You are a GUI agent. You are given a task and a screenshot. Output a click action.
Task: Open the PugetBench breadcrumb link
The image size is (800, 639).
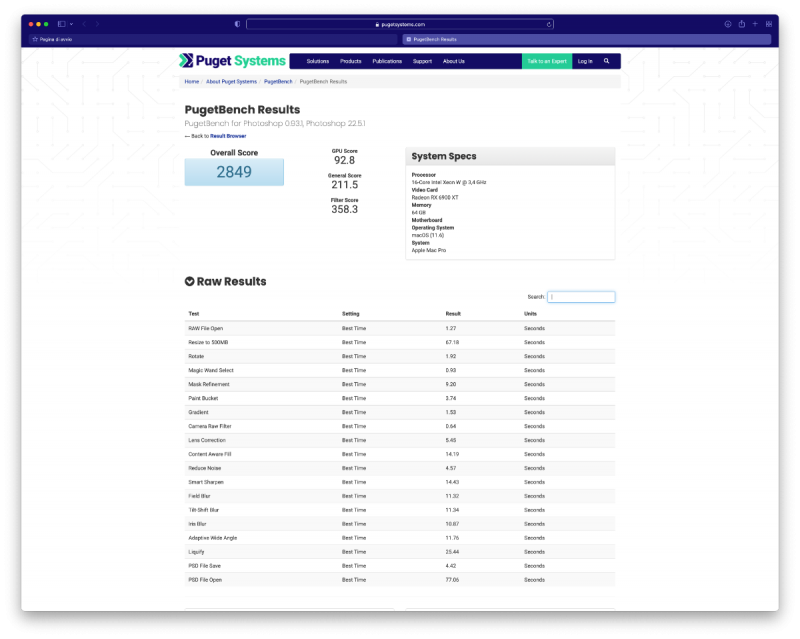point(278,82)
